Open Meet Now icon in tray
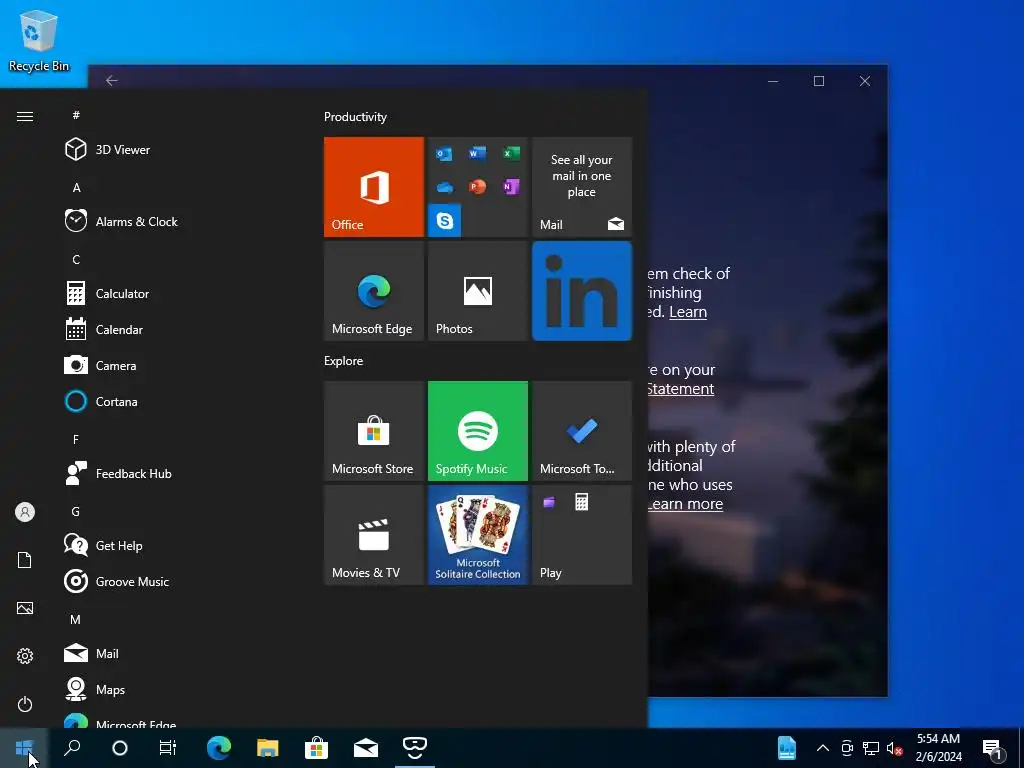1024x768 pixels. [x=847, y=748]
